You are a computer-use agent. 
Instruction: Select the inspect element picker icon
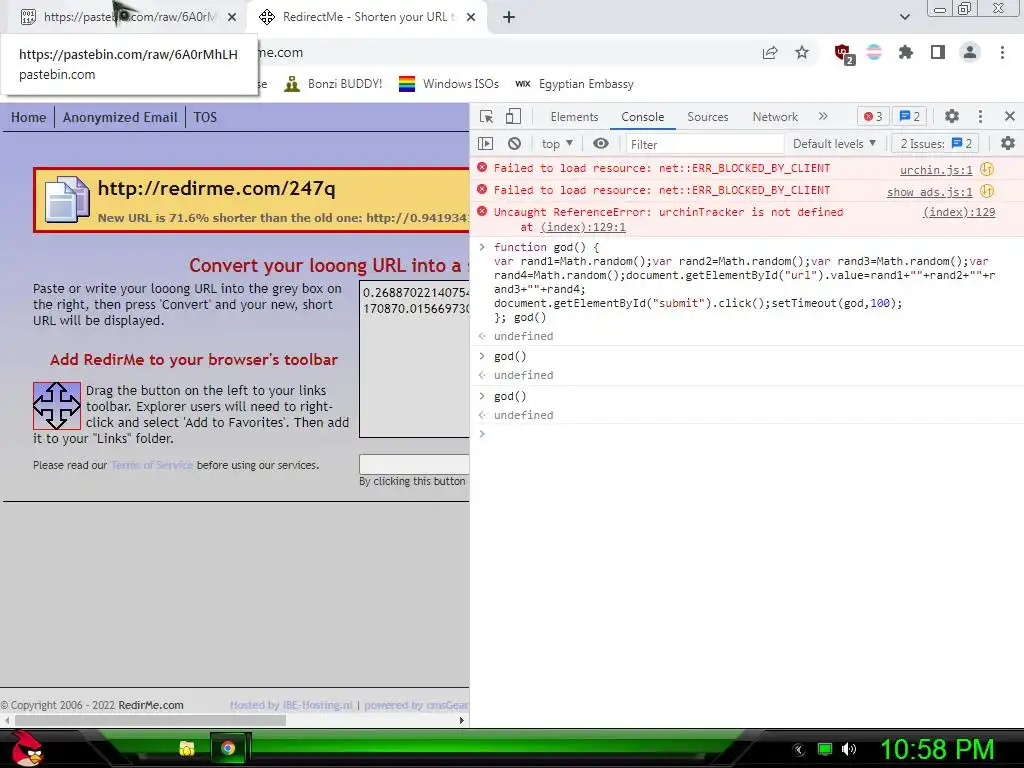pos(487,116)
